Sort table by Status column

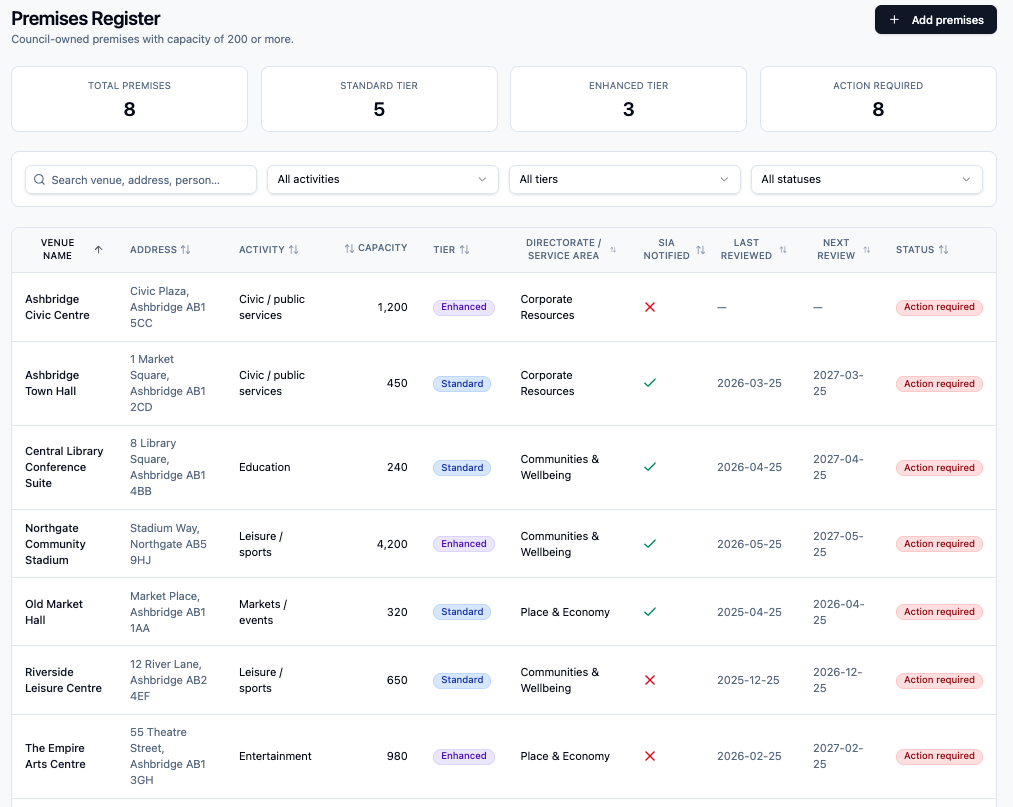(922, 249)
